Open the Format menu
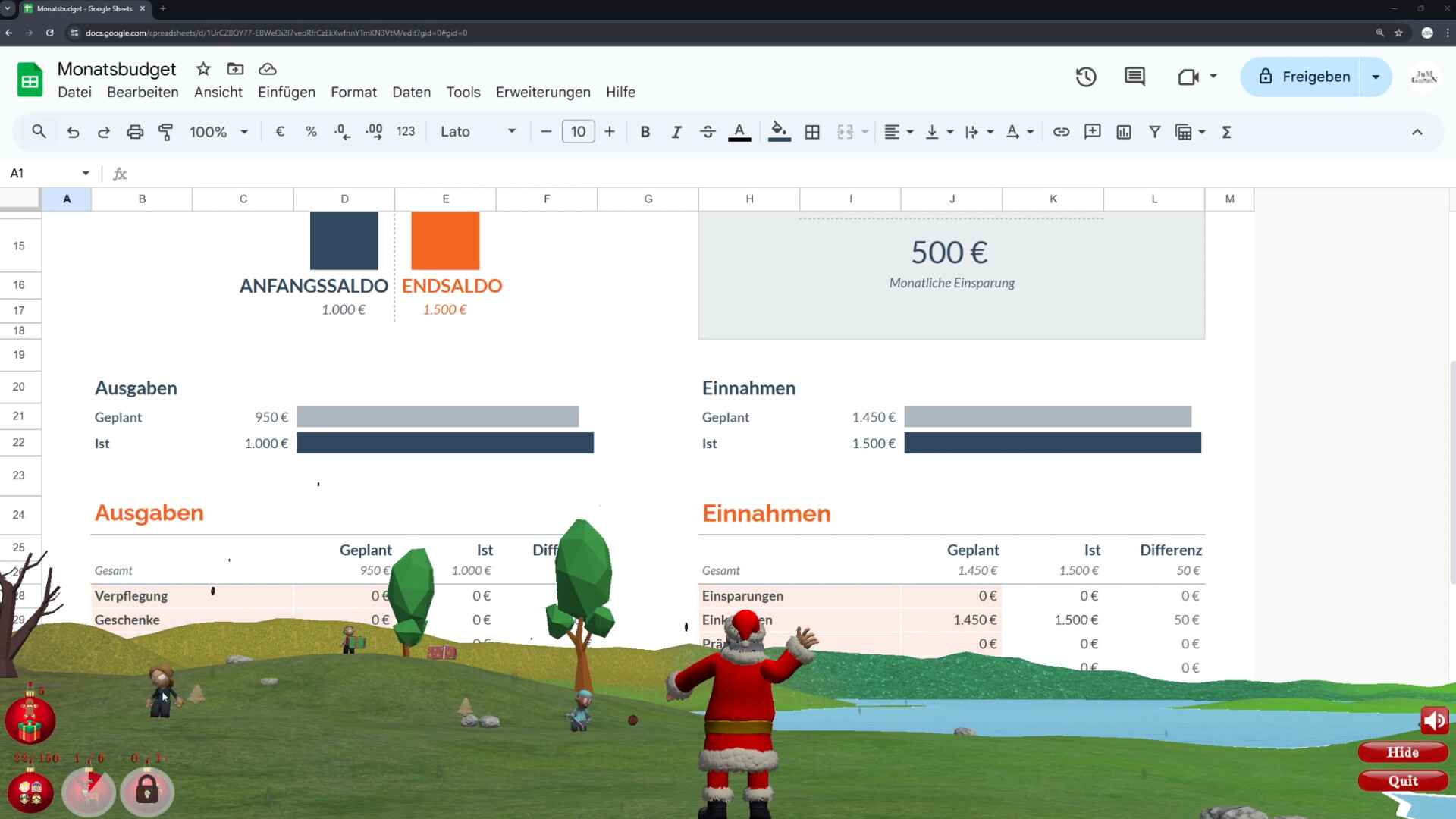1456x819 pixels. 353,92
